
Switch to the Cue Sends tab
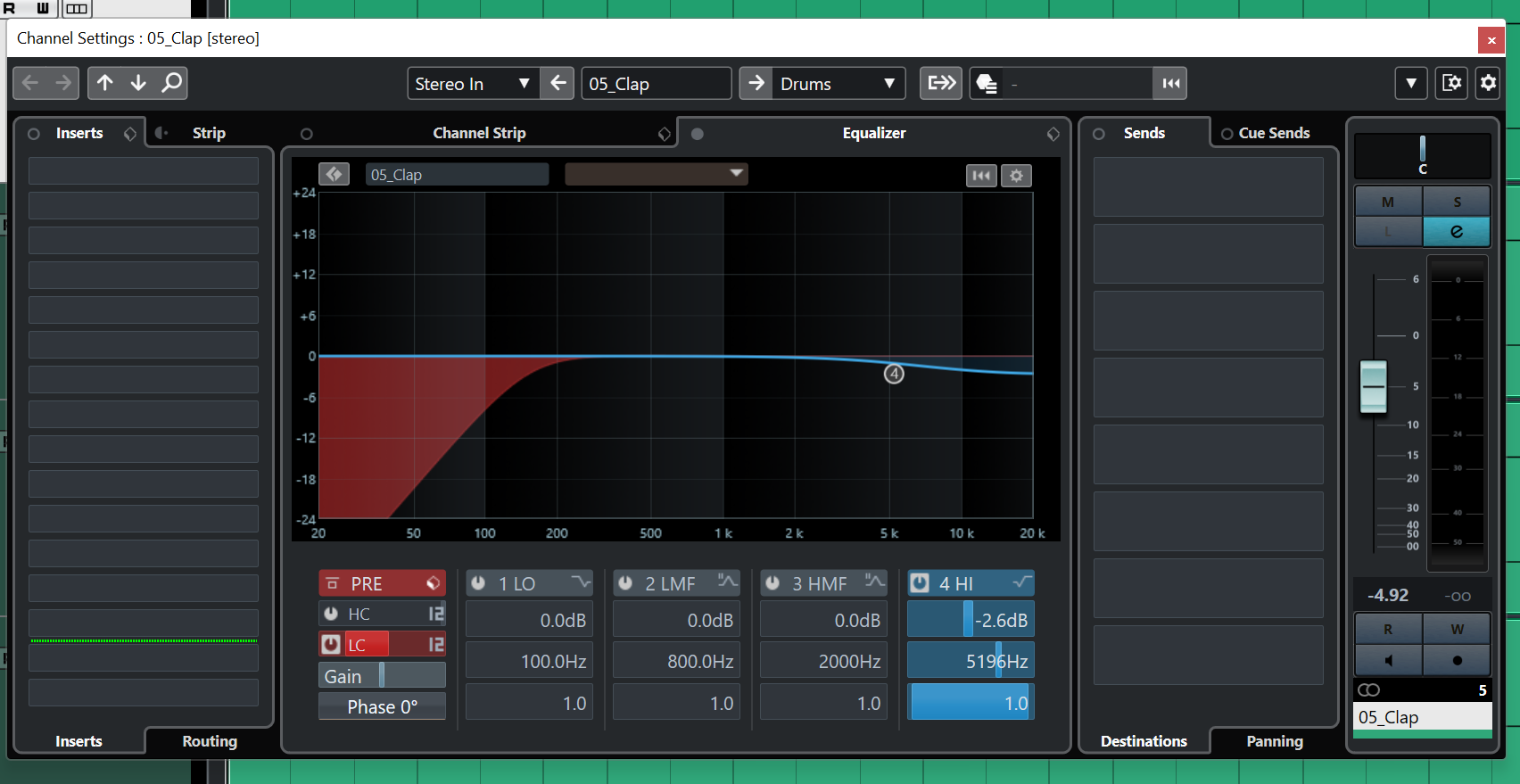1274,133
